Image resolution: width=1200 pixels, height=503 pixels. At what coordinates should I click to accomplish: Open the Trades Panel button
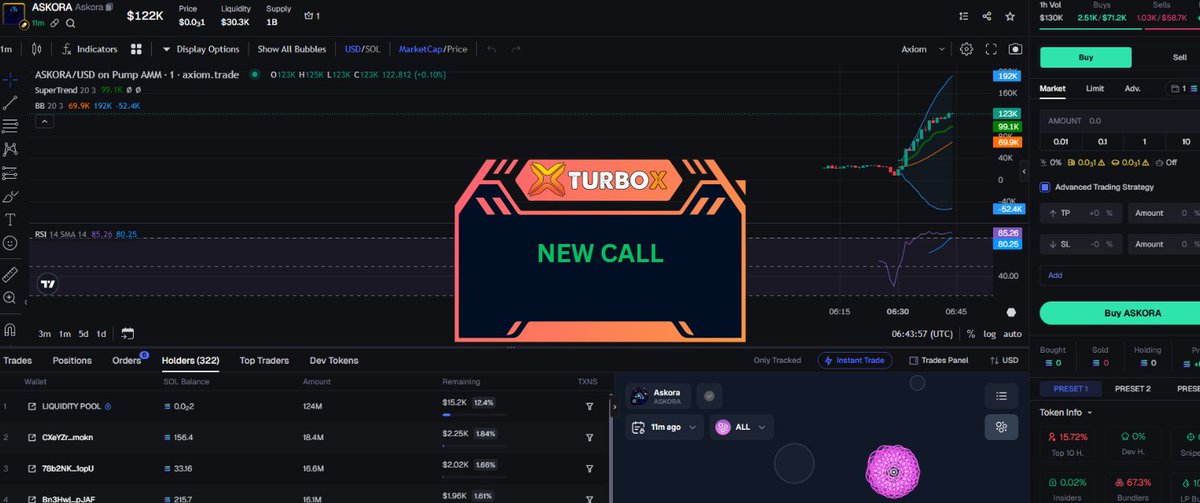pyautogui.click(x=939, y=360)
